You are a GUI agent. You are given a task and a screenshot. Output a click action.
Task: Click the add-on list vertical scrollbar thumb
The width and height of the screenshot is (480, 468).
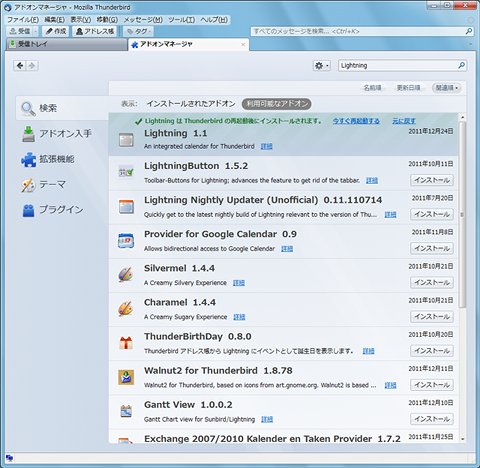pos(462,214)
